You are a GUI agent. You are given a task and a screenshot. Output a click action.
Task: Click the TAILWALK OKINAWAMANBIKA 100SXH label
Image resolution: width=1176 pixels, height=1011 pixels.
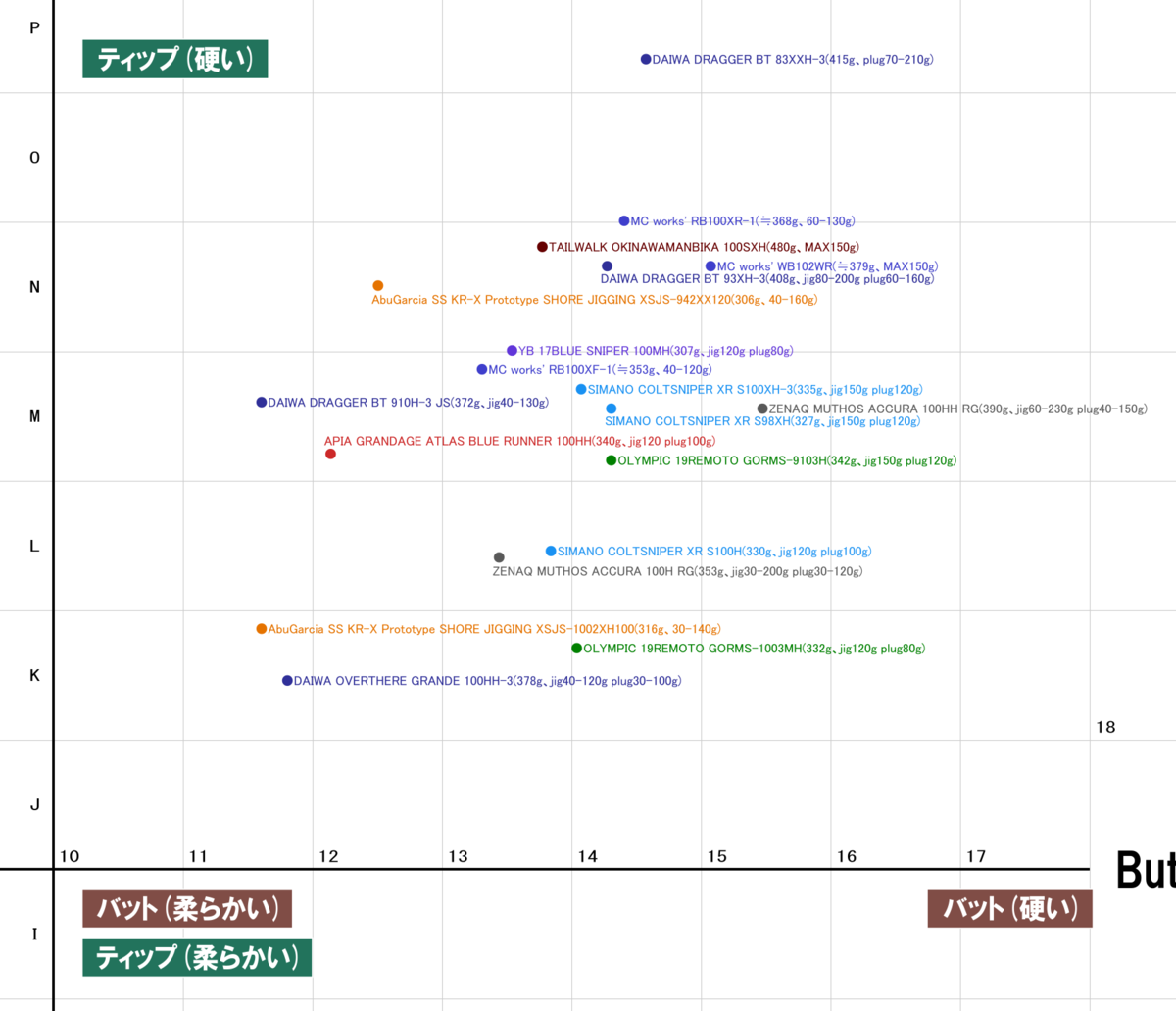[x=704, y=247]
